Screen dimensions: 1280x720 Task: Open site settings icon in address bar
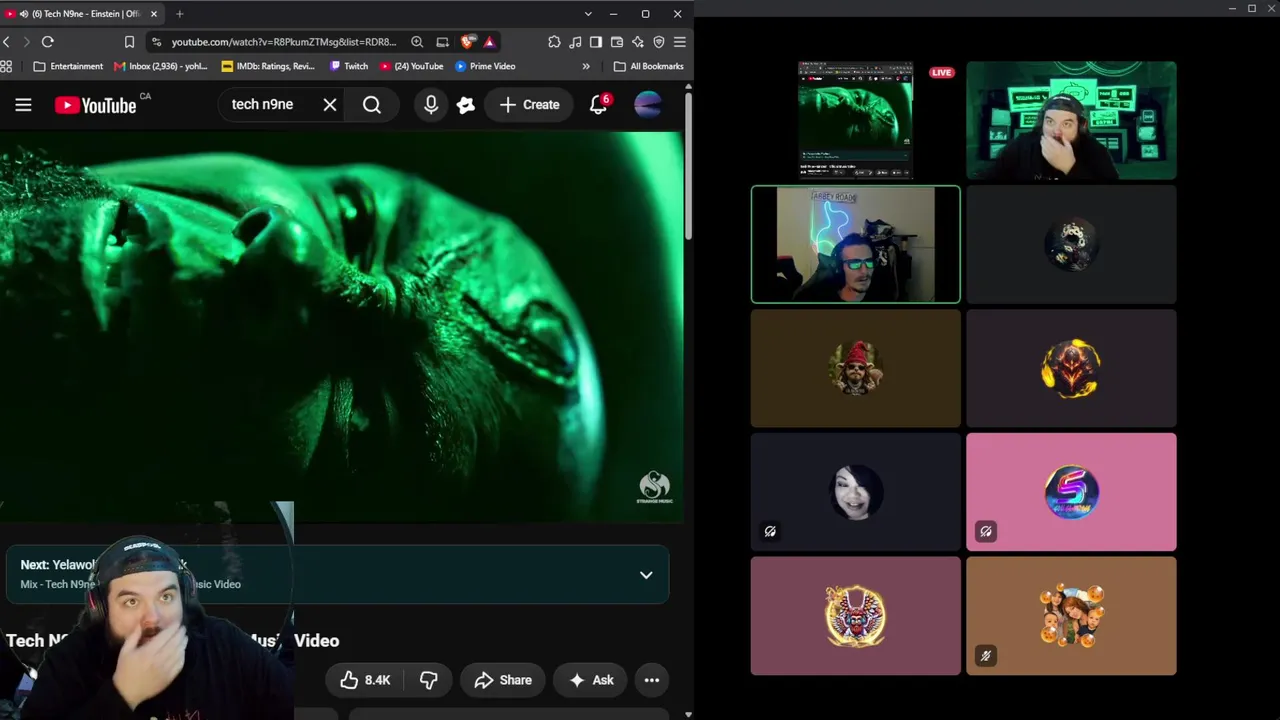[156, 42]
